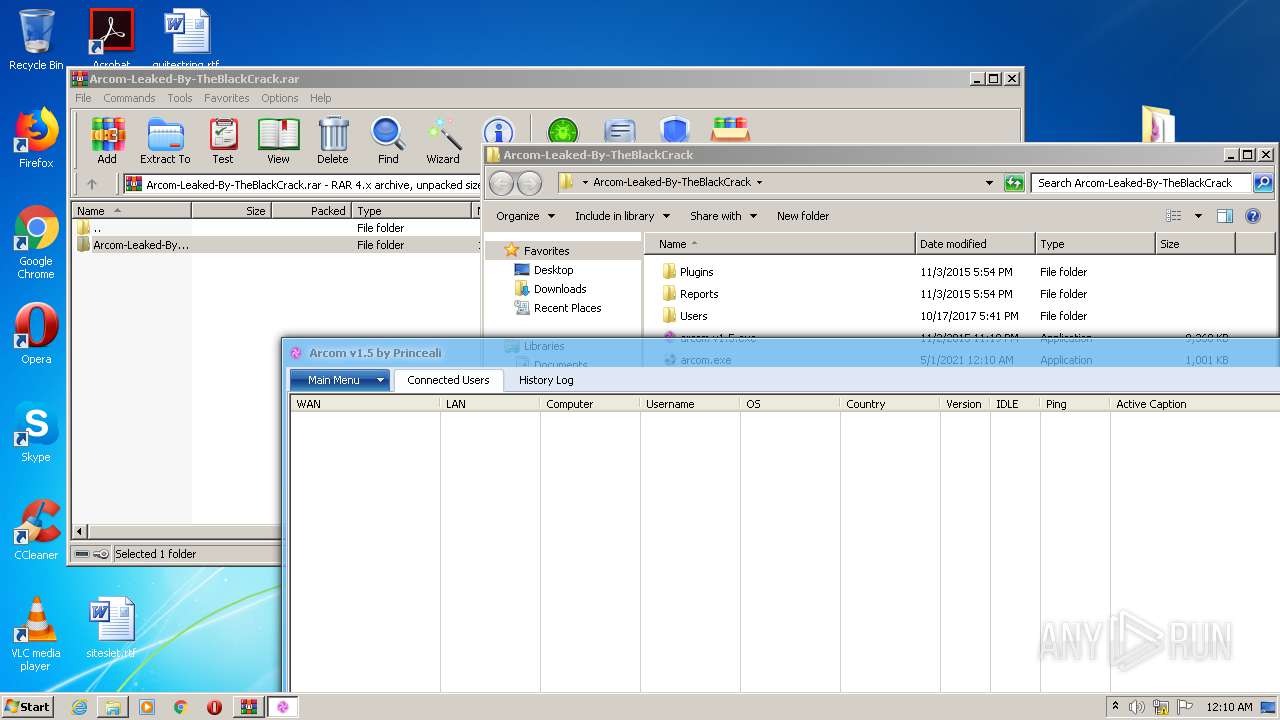Select Recent Places in Explorer navigation pane
Screen dimensions: 1280x720
tap(567, 308)
